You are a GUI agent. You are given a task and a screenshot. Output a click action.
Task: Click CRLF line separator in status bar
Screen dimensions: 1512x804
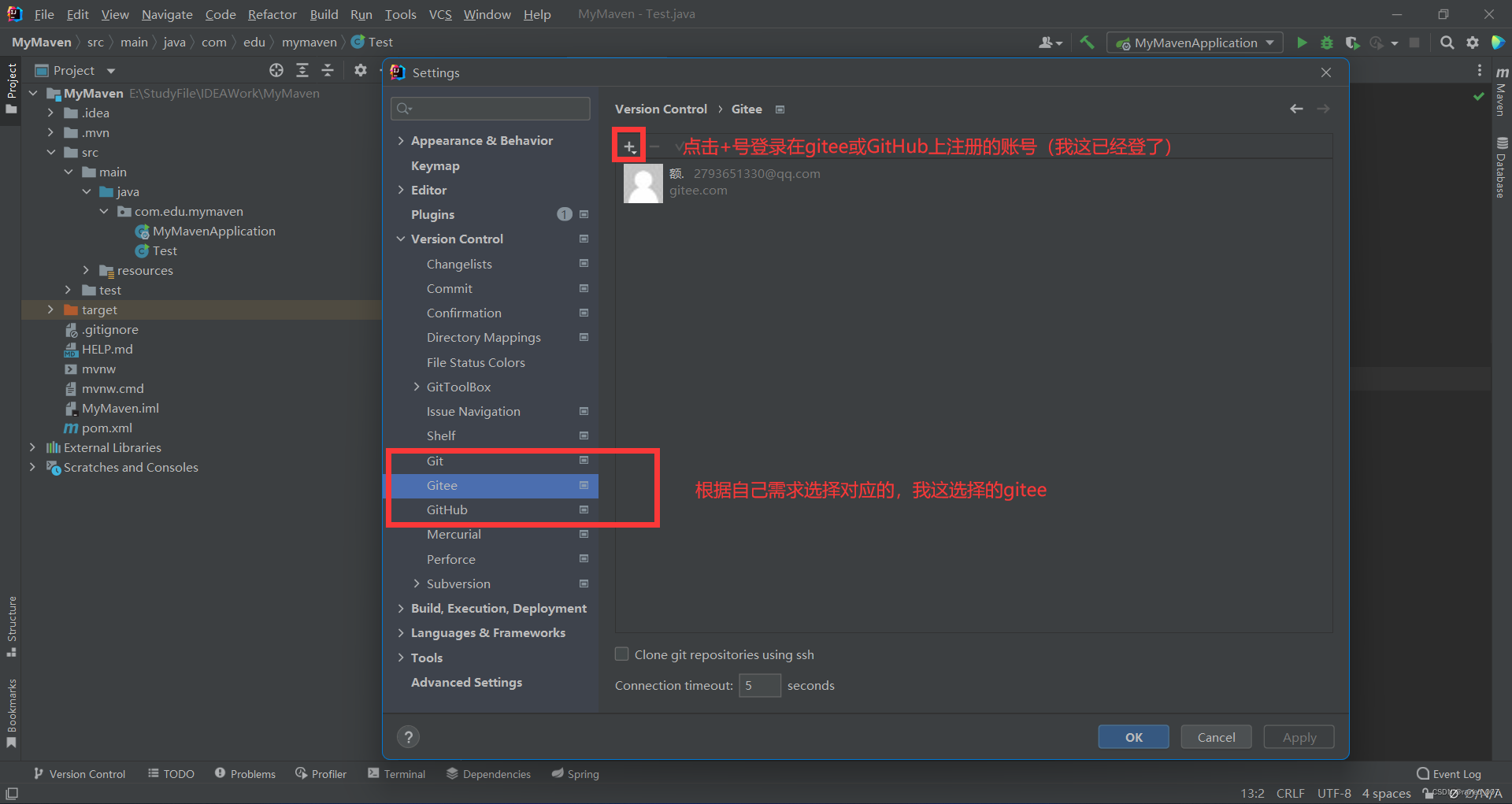click(1290, 793)
